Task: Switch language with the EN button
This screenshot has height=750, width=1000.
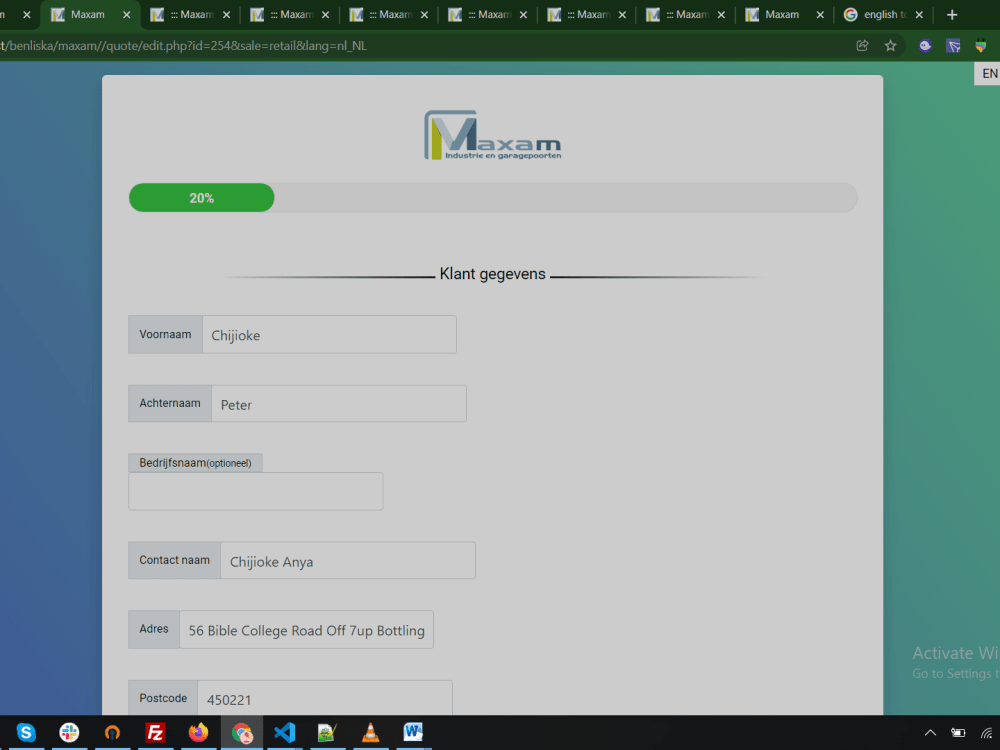Action: coord(989,73)
